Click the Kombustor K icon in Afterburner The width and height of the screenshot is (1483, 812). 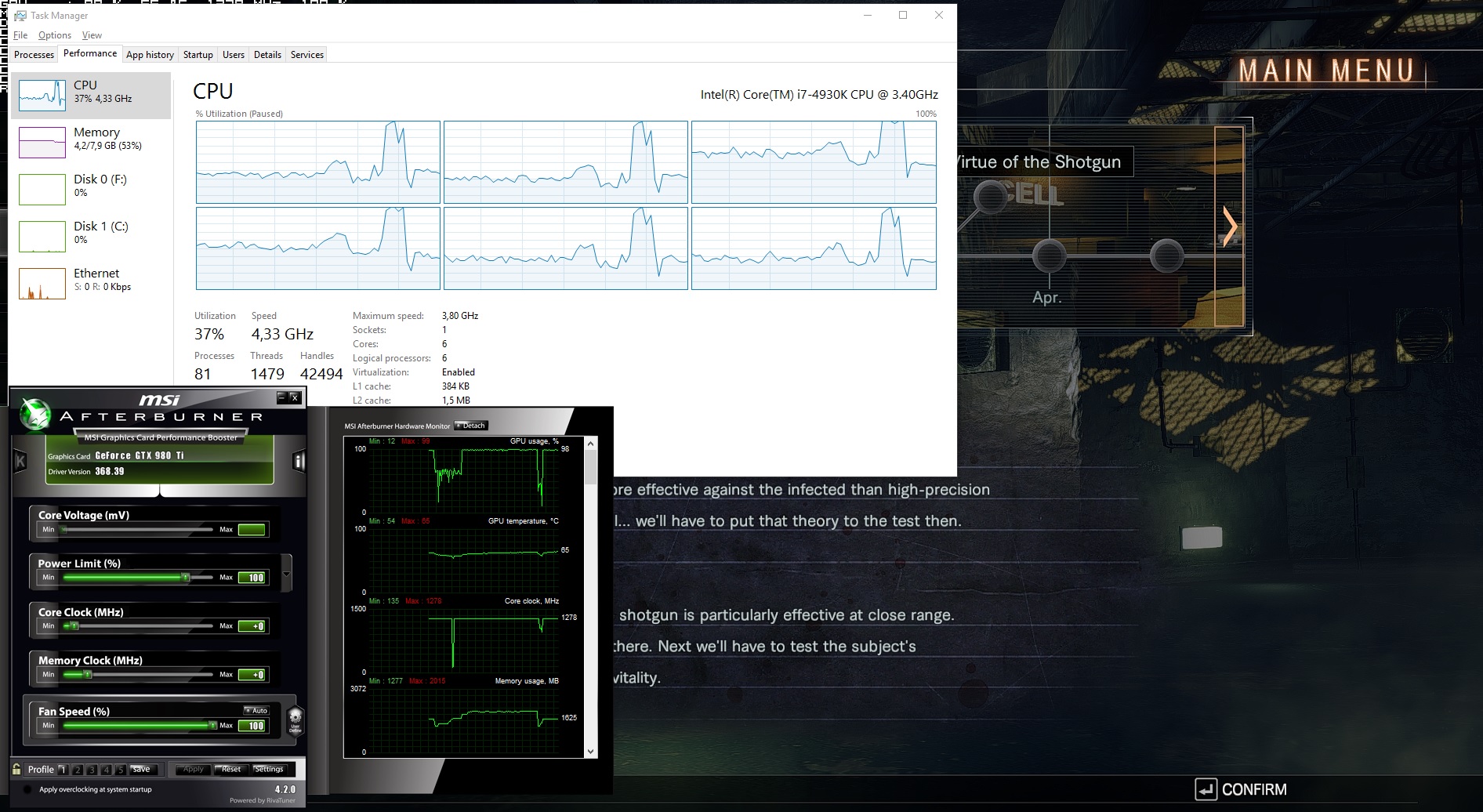[x=20, y=462]
